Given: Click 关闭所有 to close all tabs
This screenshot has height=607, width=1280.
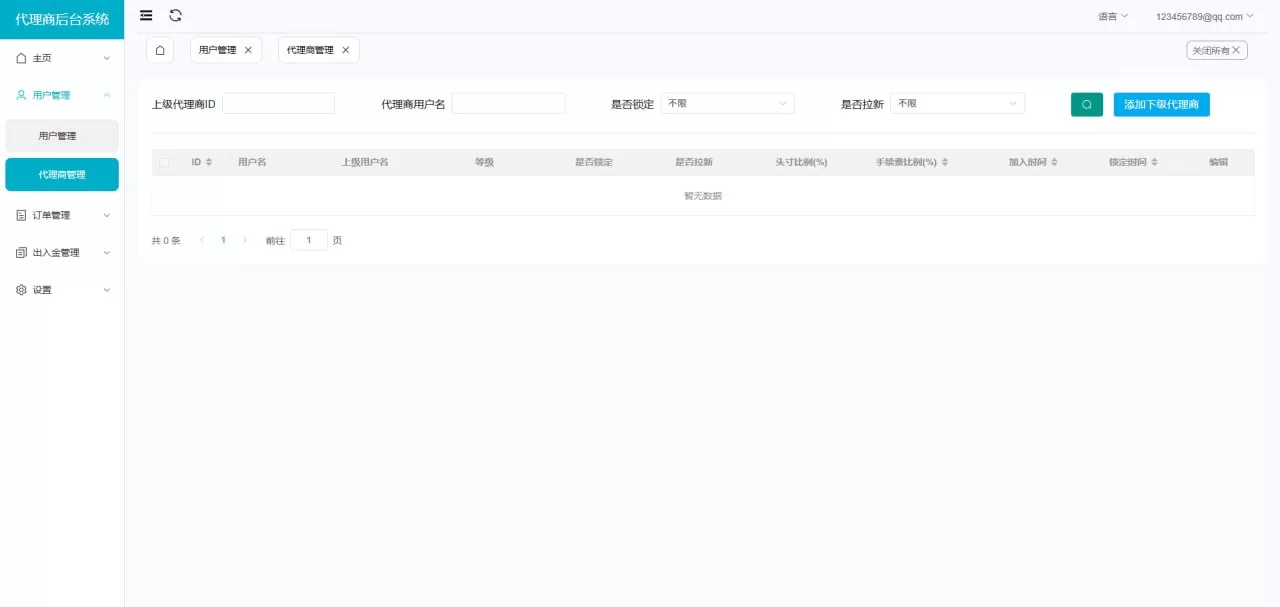Looking at the screenshot, I should 1216,49.
